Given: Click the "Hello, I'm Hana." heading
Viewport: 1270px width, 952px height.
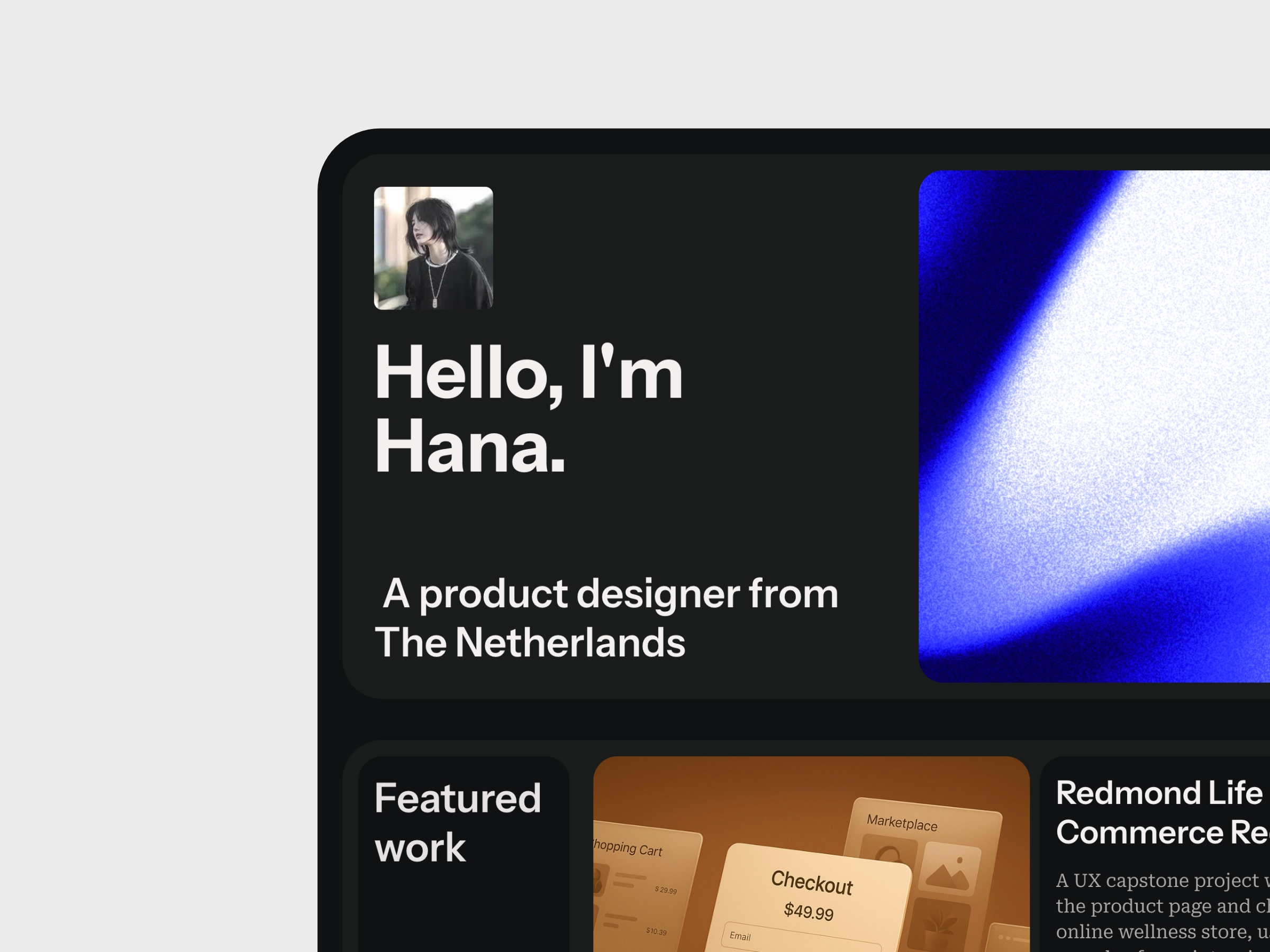Looking at the screenshot, I should coord(528,408).
